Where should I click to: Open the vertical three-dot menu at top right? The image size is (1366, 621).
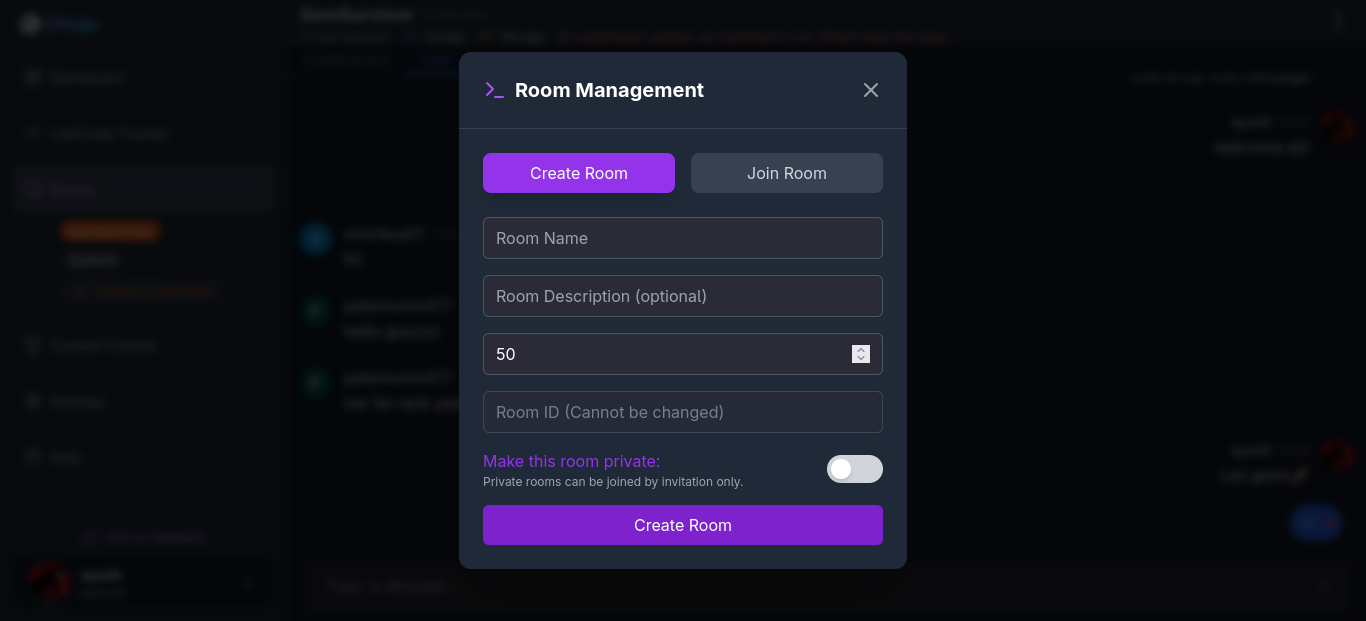1337,21
